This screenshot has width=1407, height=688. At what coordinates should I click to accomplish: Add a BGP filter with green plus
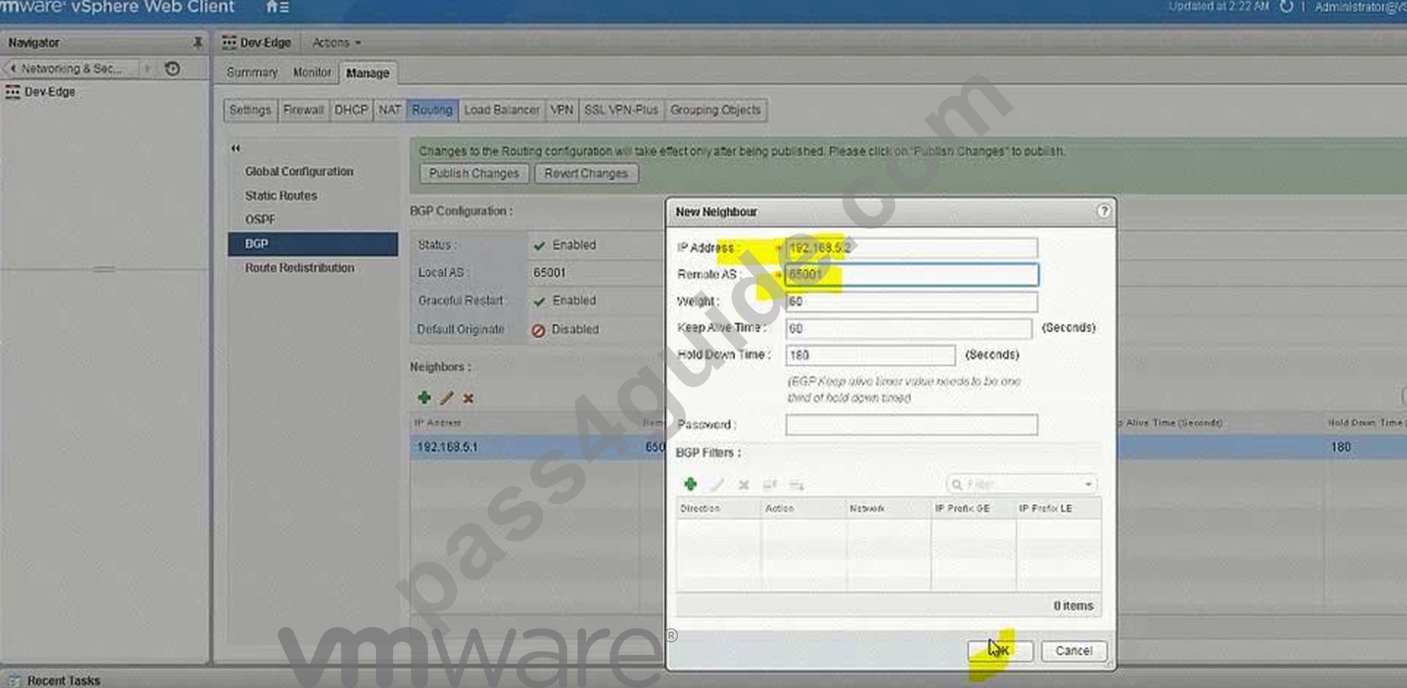pos(690,484)
